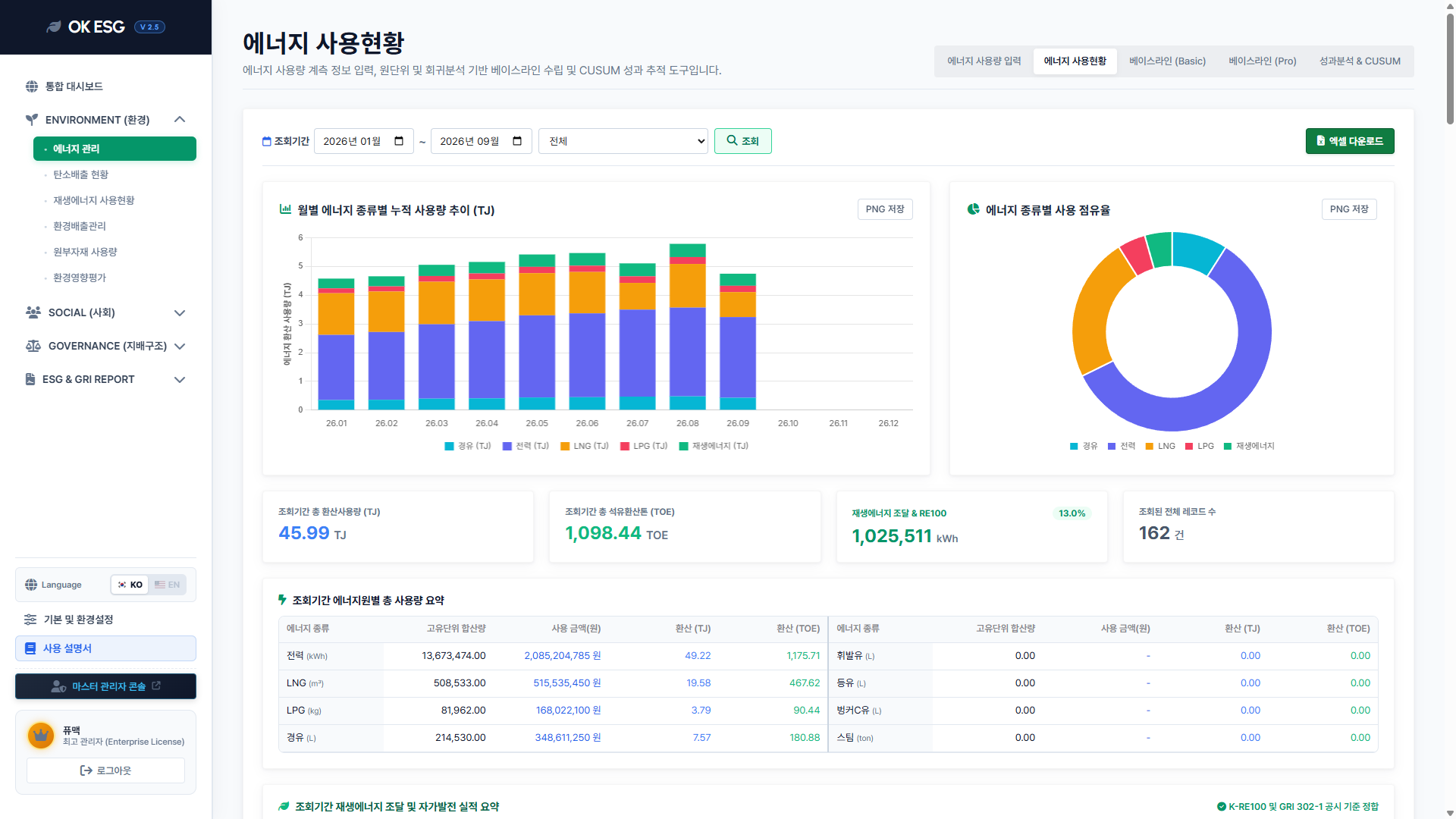Click the crown avatar icon for 퓨맥
Image resolution: width=1456 pixels, height=819 pixels.
[41, 735]
